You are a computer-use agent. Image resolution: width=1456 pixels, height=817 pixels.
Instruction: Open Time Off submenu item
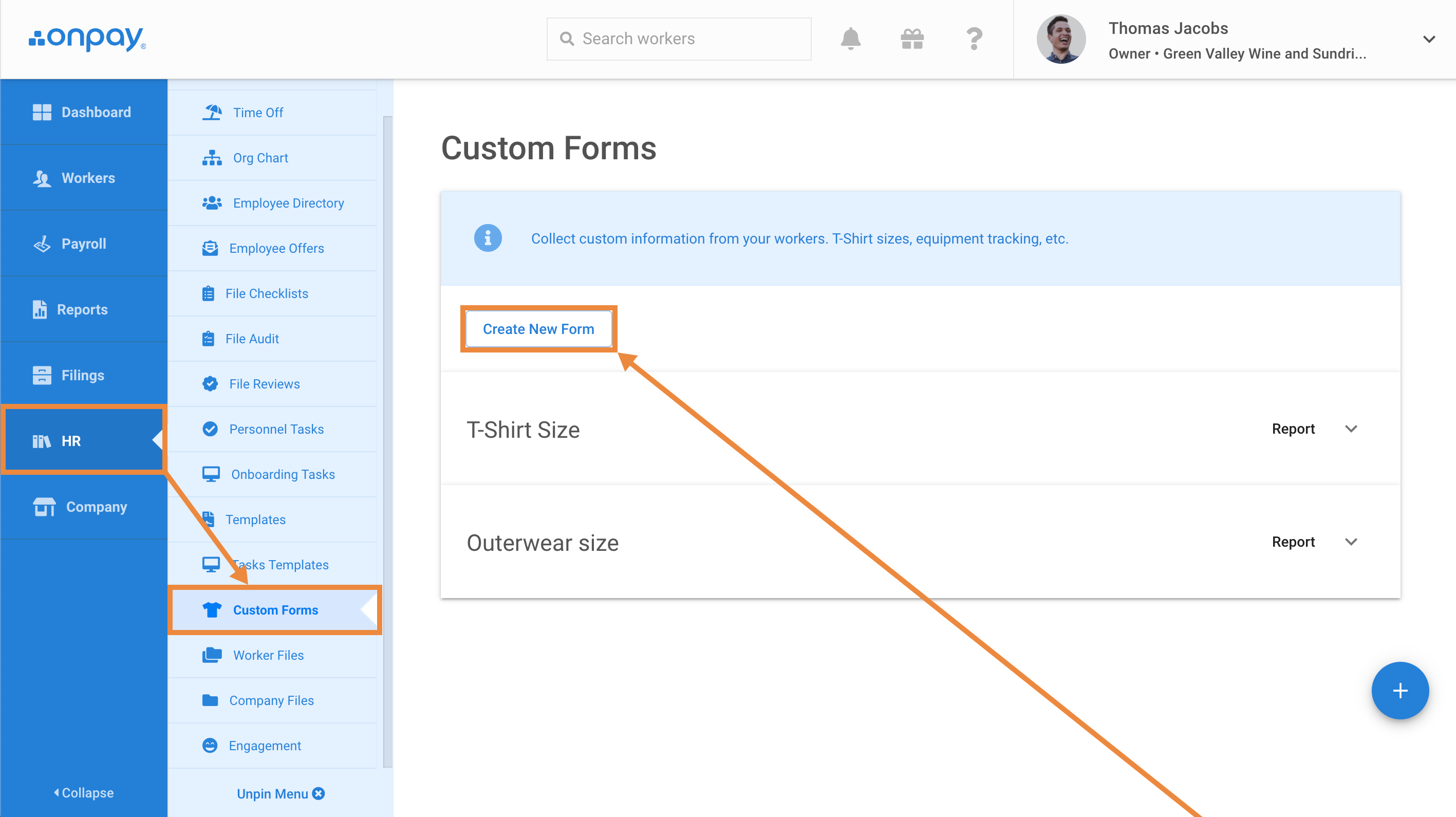coord(272,113)
